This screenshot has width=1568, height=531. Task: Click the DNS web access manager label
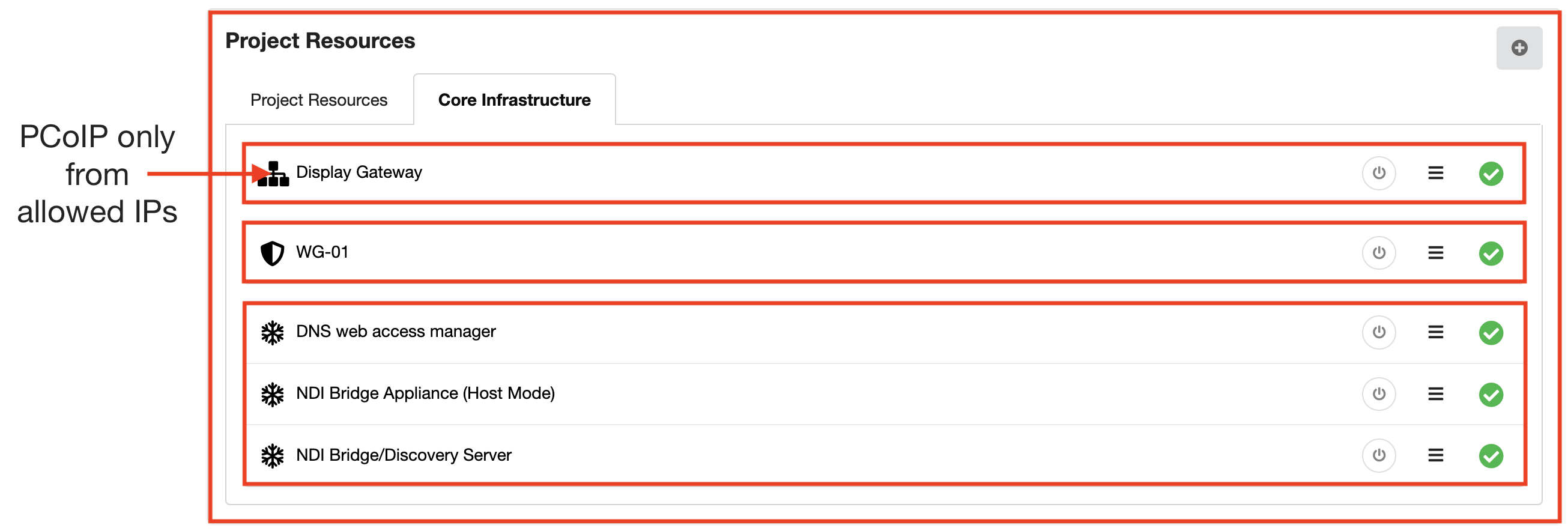396,331
